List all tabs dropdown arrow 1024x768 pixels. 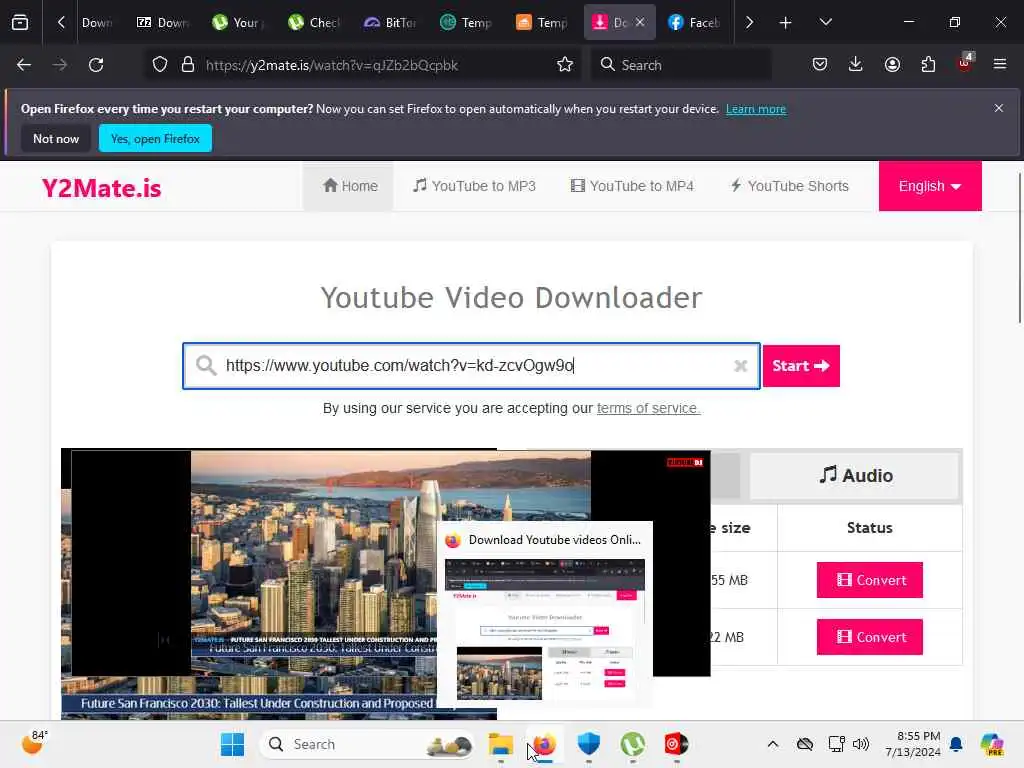pos(825,22)
